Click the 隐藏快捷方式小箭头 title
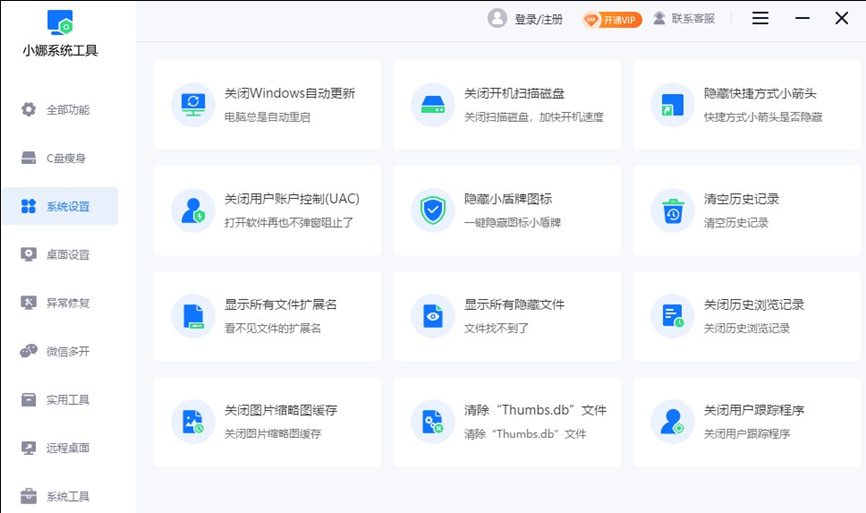Image resolution: width=866 pixels, height=513 pixels. pos(760,93)
